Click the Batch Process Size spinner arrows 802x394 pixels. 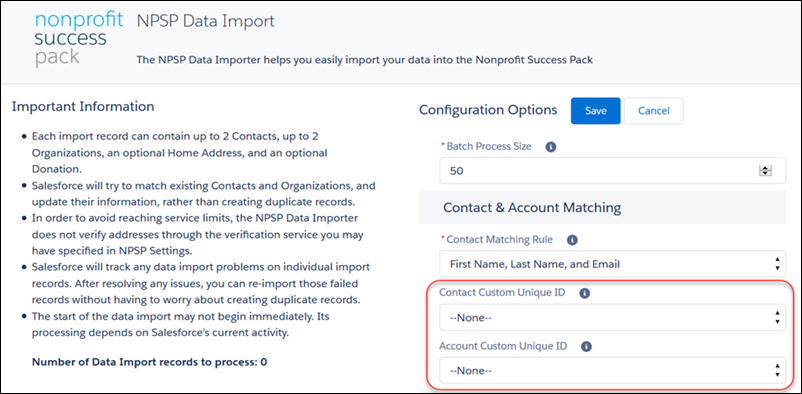[765, 171]
